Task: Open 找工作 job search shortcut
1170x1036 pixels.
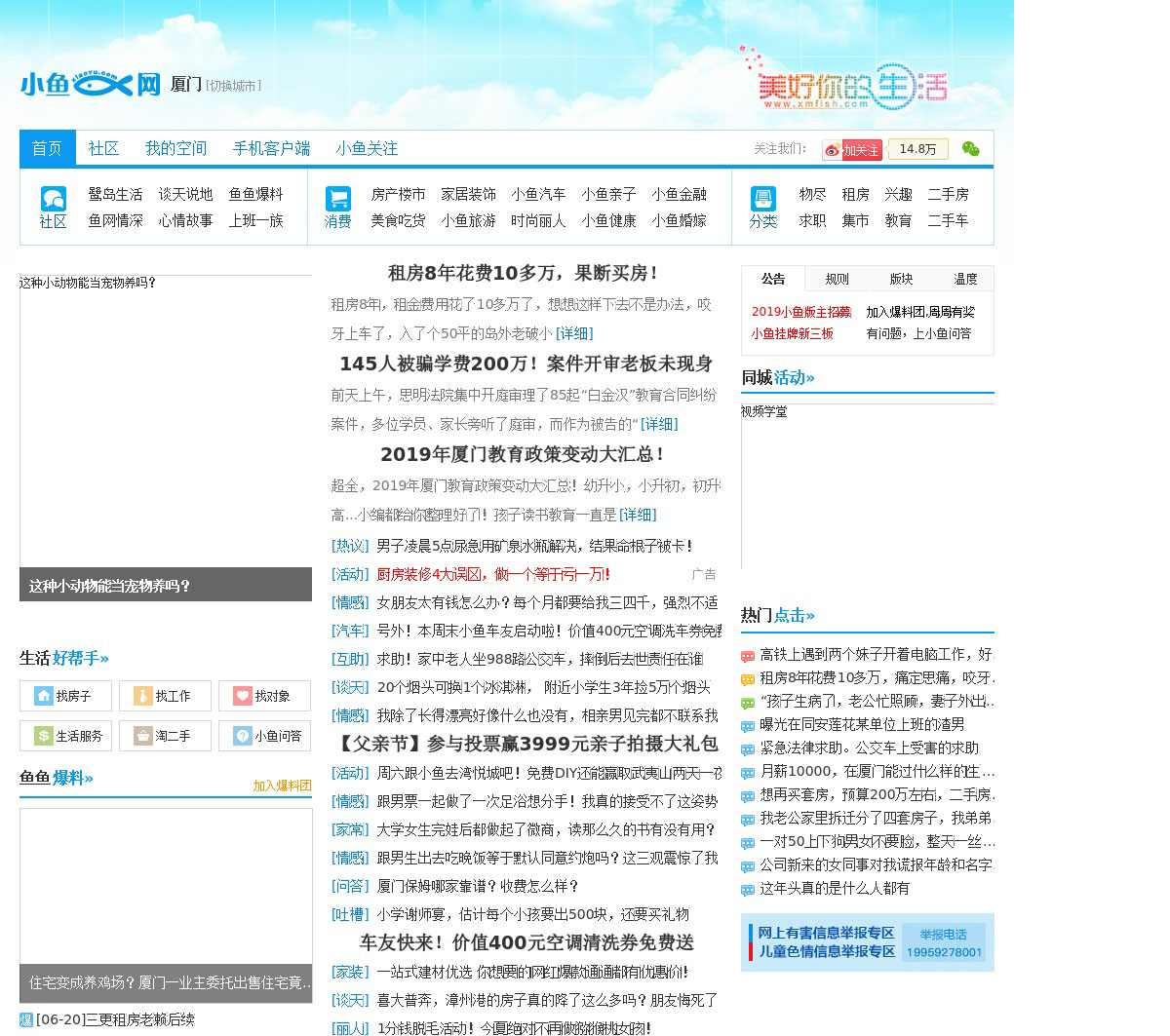Action: (x=165, y=696)
